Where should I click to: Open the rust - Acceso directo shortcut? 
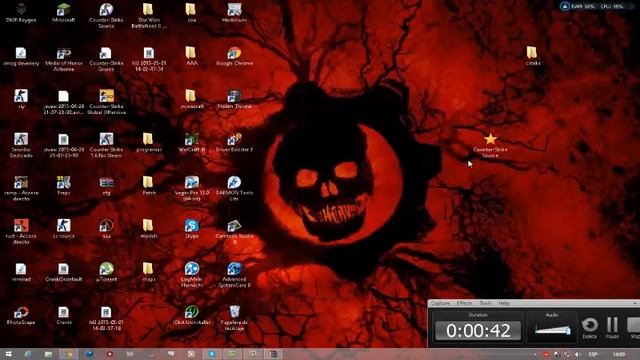tap(21, 231)
